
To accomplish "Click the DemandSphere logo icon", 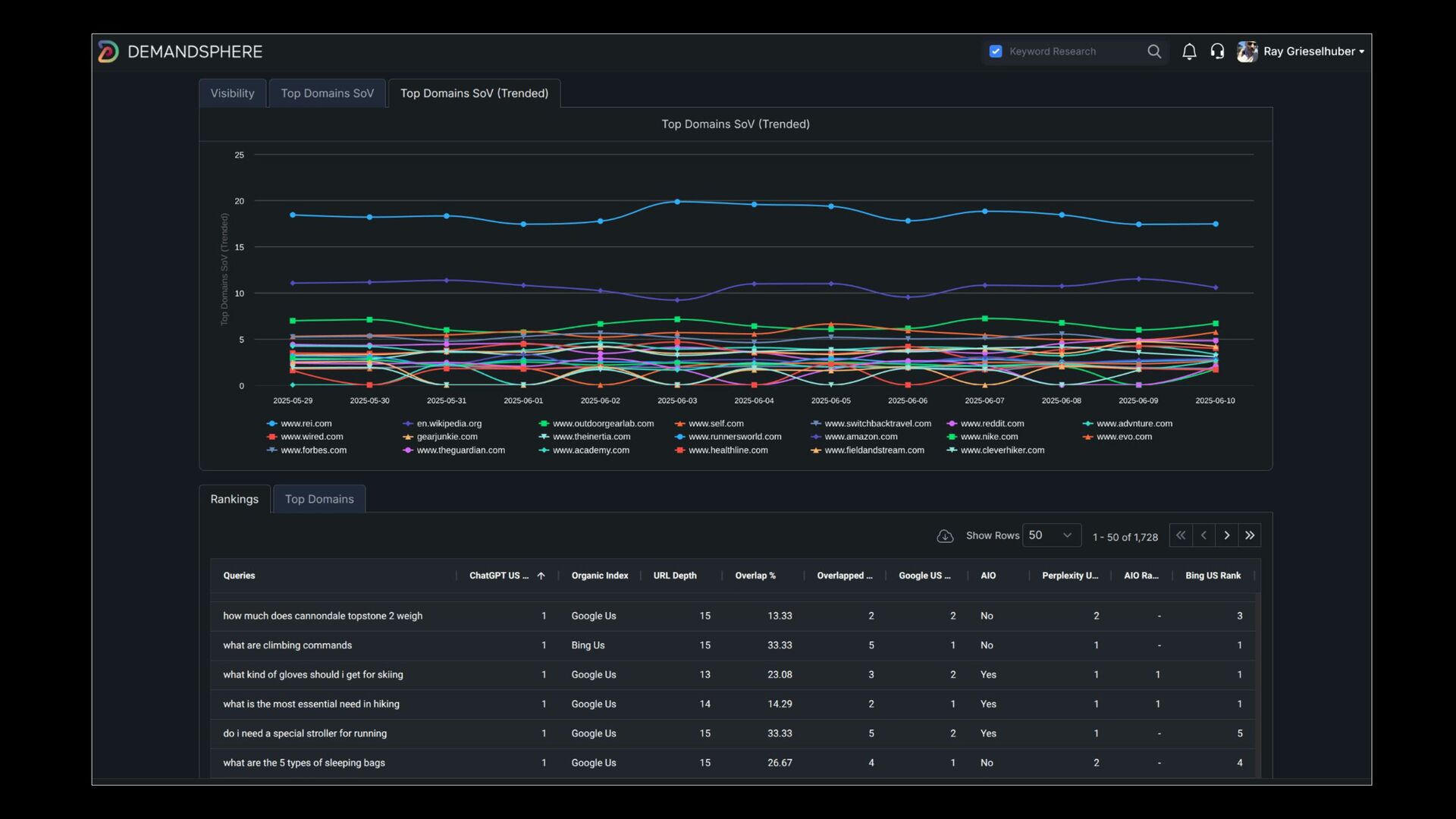I will (108, 52).
